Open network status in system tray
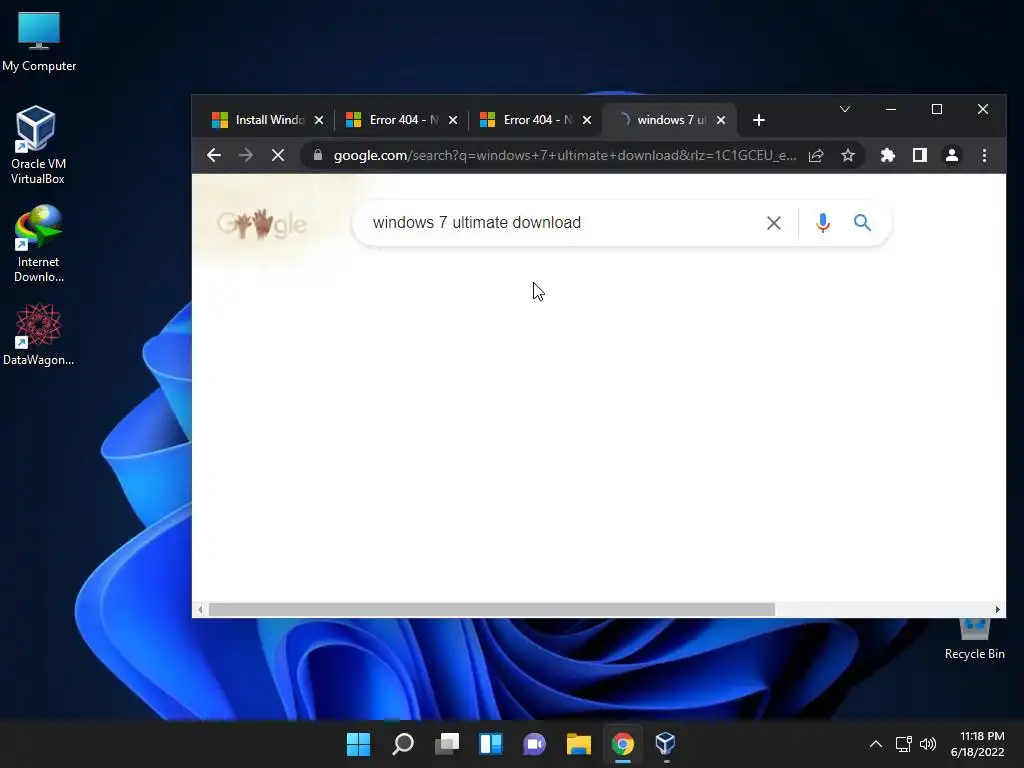Viewport: 1024px width, 768px height. tap(904, 744)
